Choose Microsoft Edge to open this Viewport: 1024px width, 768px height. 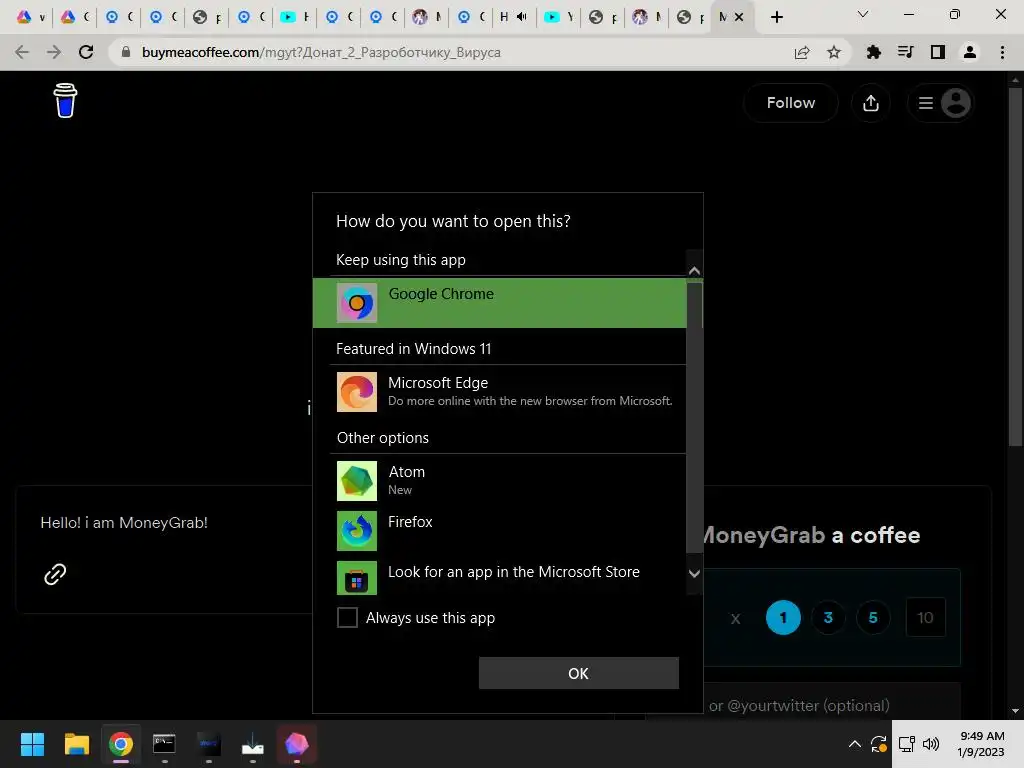coord(500,392)
